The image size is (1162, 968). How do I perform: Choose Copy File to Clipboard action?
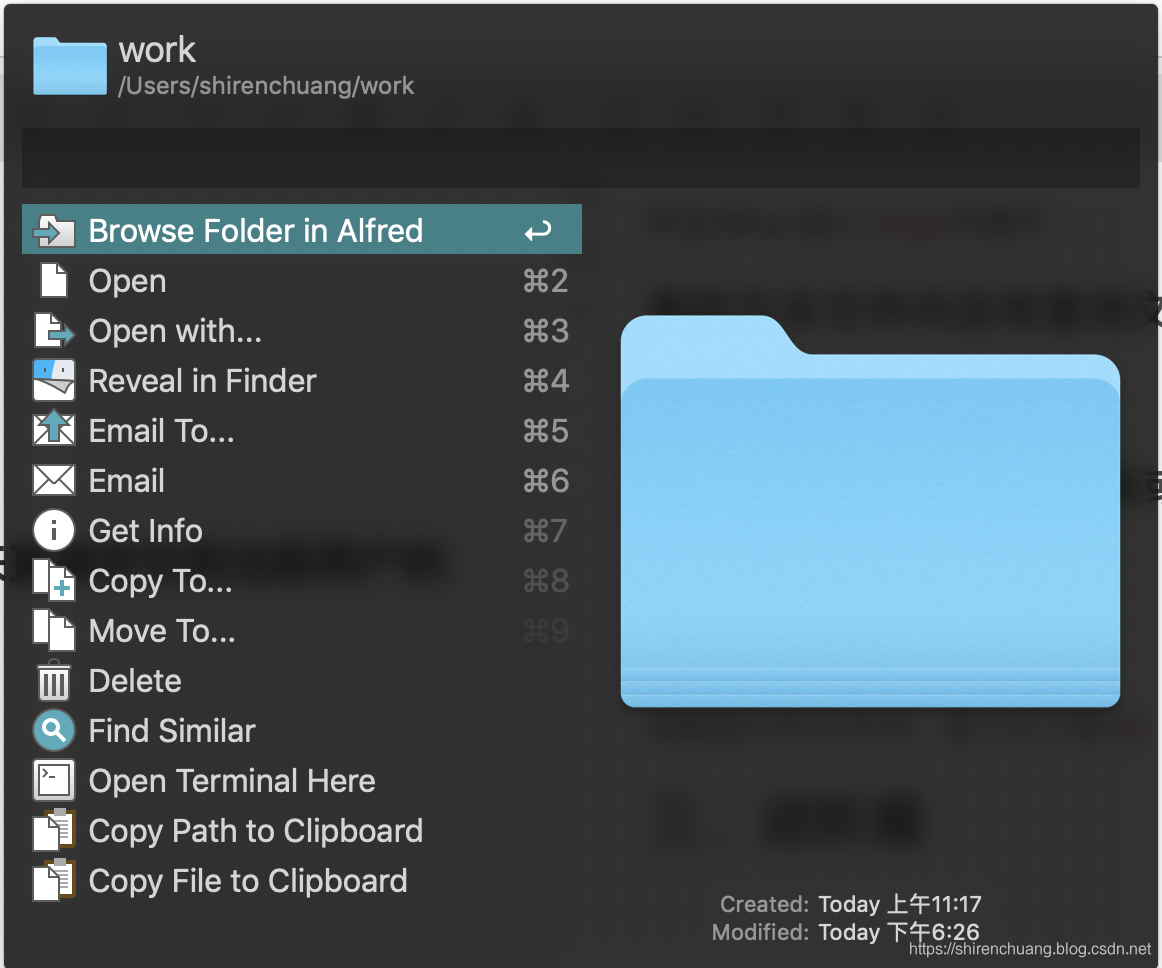(302, 881)
